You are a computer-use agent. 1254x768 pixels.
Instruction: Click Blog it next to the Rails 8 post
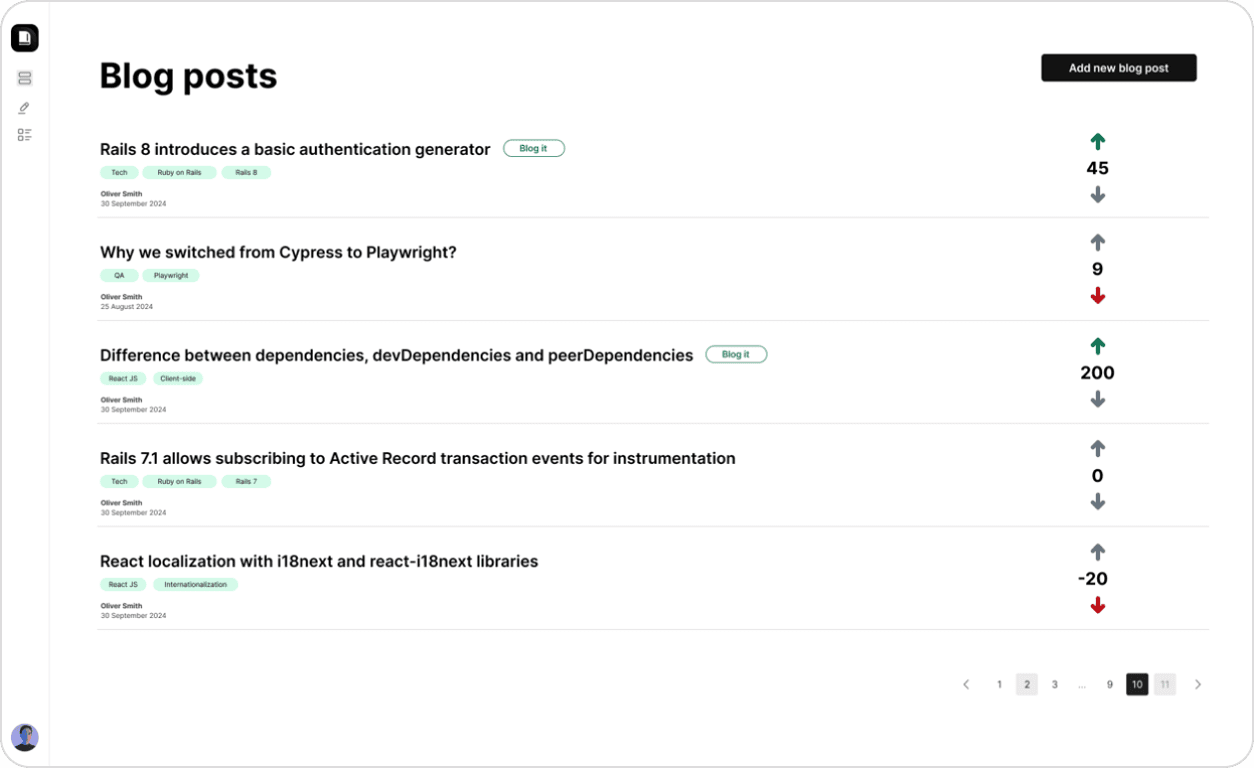[x=533, y=148]
